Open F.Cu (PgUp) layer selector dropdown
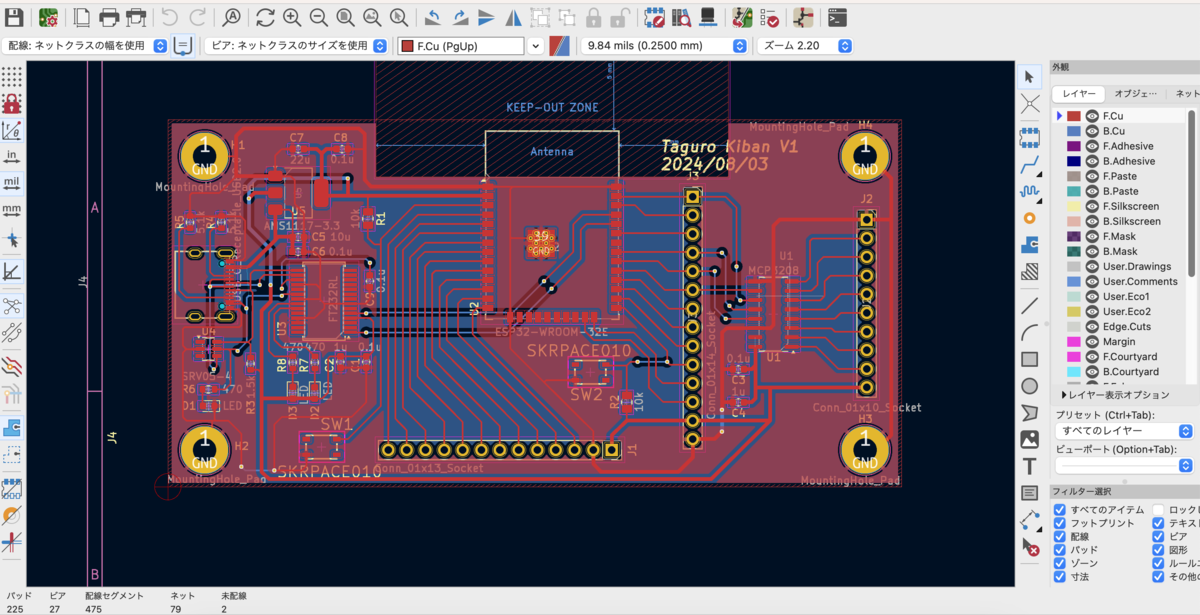Viewport: 1200px width, 615px height. (x=470, y=46)
